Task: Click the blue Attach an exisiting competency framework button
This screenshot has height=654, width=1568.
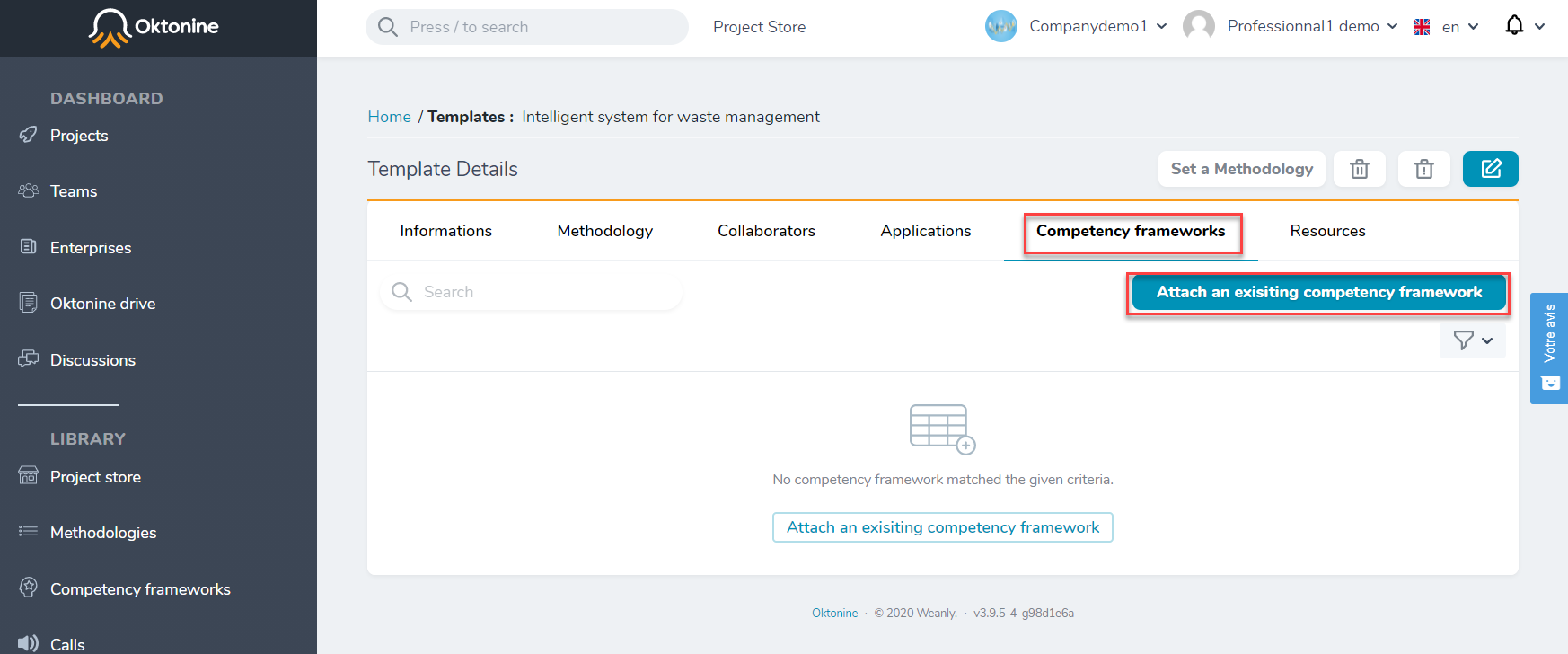Action: pyautogui.click(x=1318, y=293)
